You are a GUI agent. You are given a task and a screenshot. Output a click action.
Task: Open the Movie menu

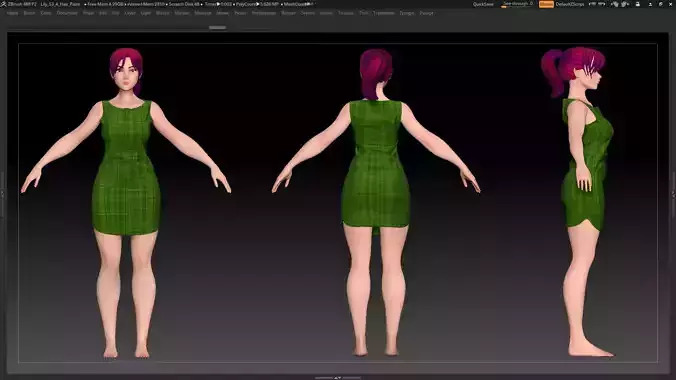[222, 13]
